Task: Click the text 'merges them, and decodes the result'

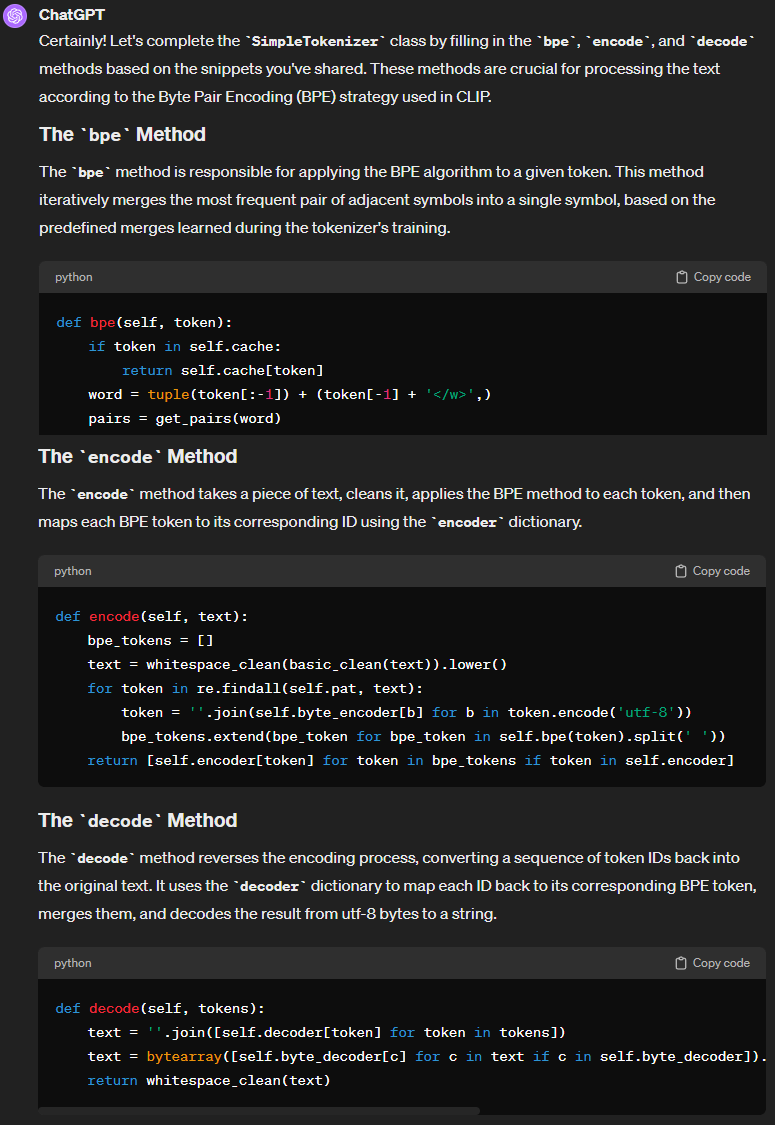Action: 267,914
